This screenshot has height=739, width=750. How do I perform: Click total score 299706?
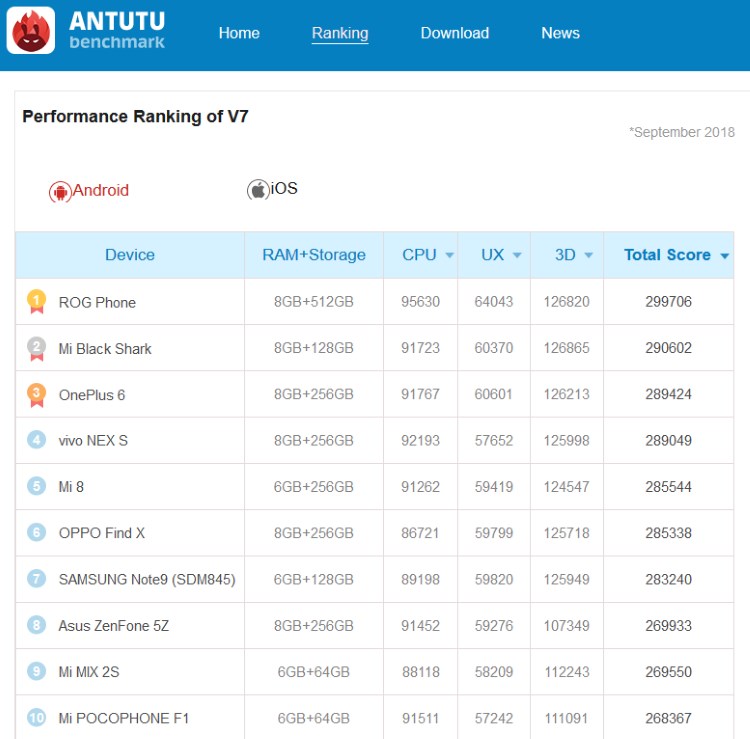[668, 301]
